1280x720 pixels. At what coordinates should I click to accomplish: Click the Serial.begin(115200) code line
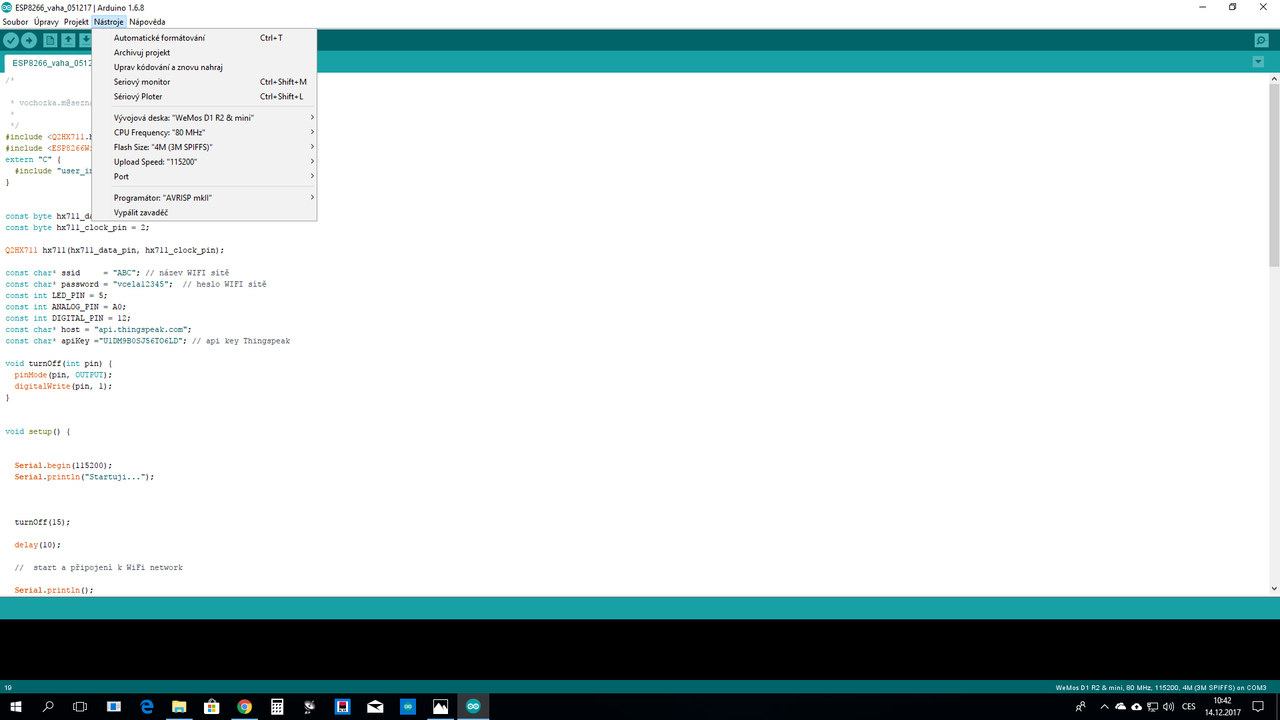tap(63, 465)
